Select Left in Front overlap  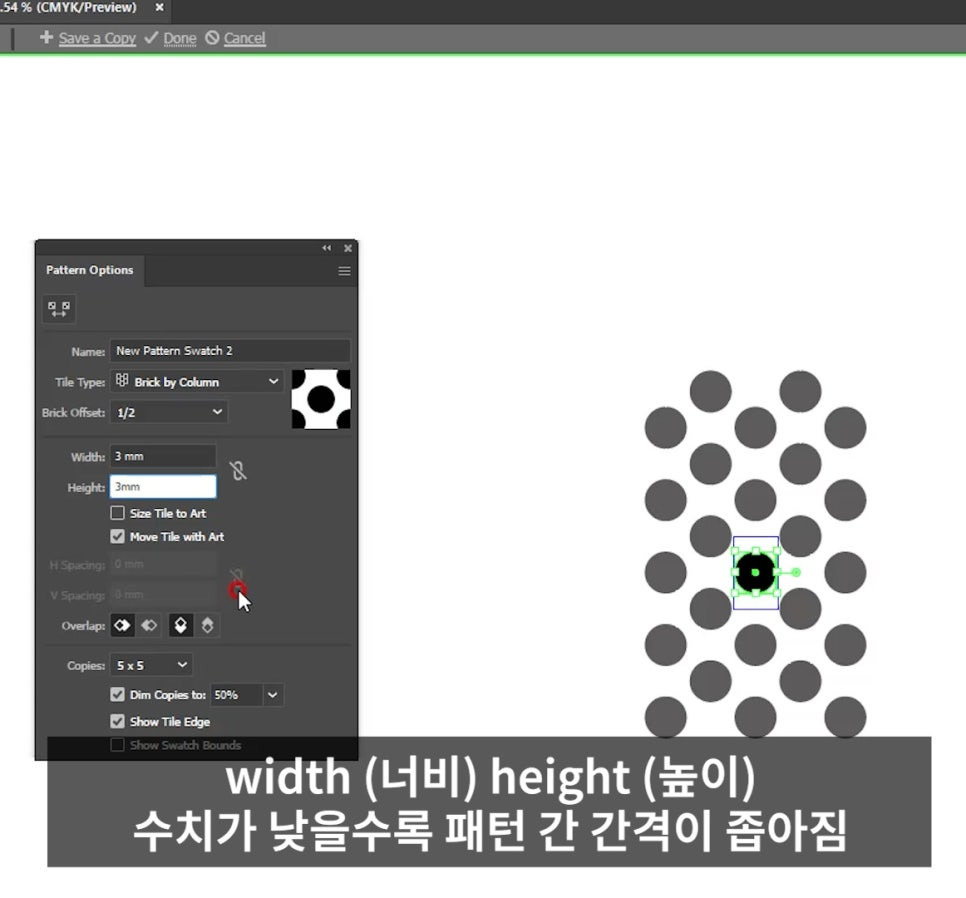click(x=122, y=626)
